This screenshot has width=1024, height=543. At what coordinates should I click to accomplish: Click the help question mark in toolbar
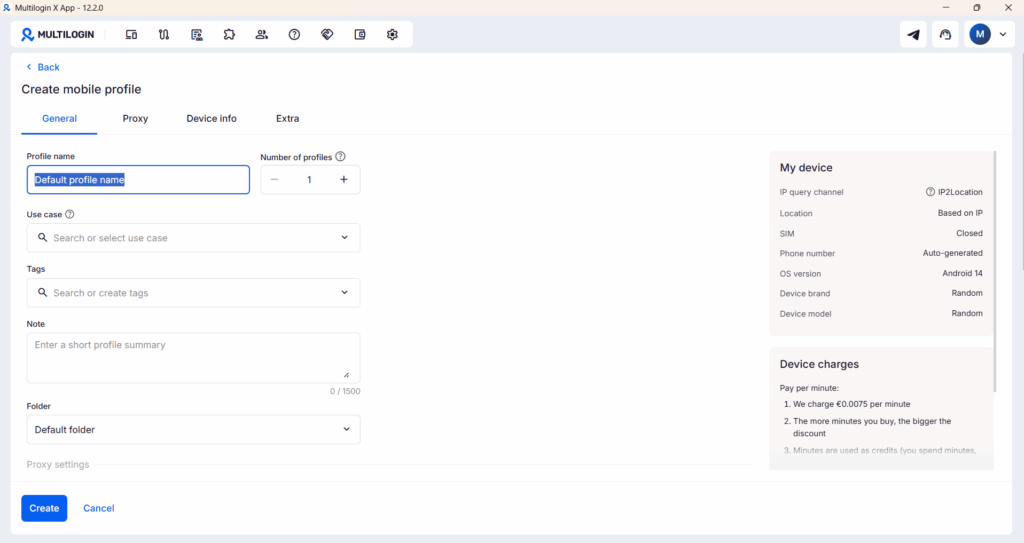click(294, 34)
